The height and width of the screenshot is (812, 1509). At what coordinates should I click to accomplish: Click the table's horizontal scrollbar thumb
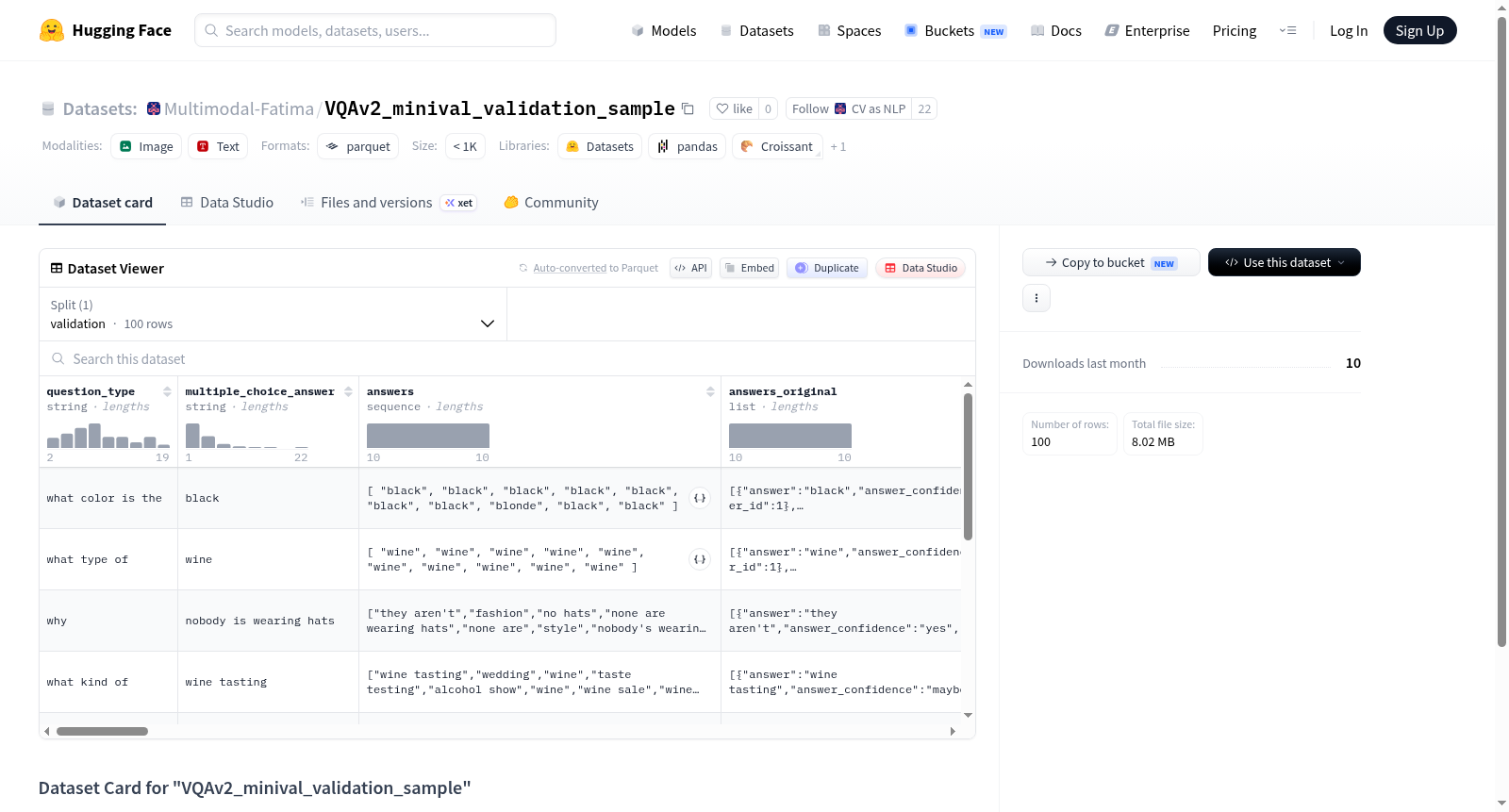(102, 731)
